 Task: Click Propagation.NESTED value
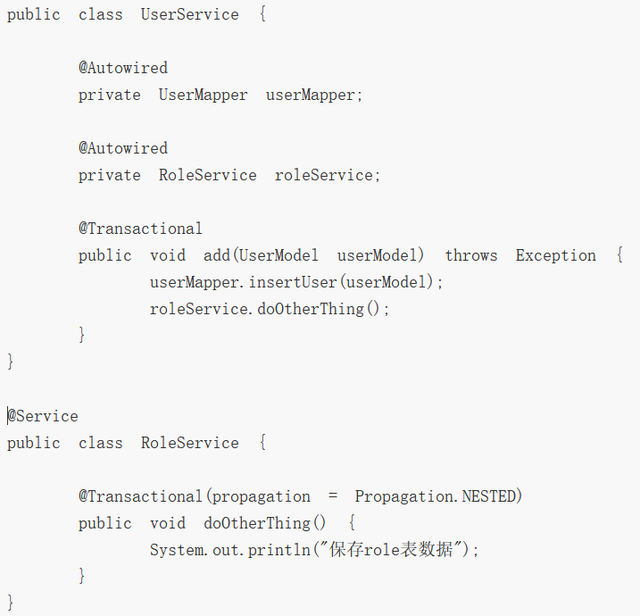436,497
